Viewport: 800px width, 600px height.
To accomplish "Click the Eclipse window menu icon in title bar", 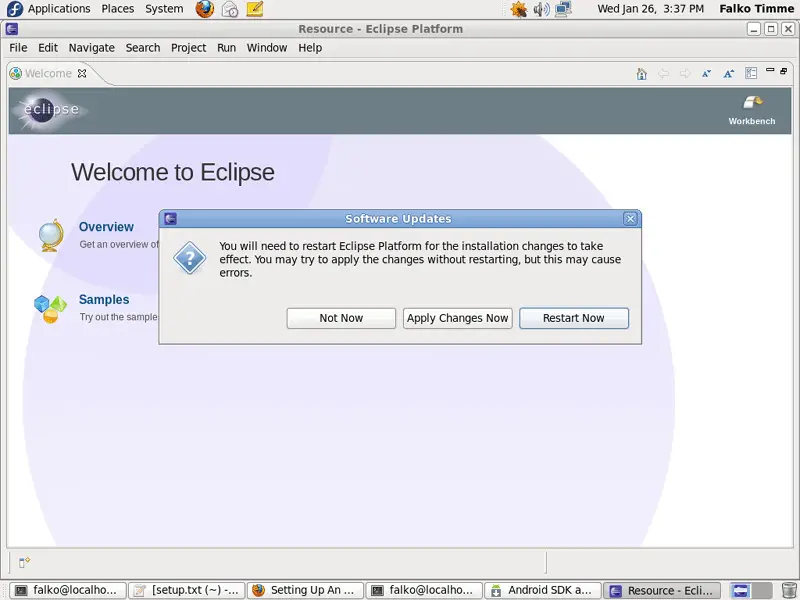I will tap(12, 29).
